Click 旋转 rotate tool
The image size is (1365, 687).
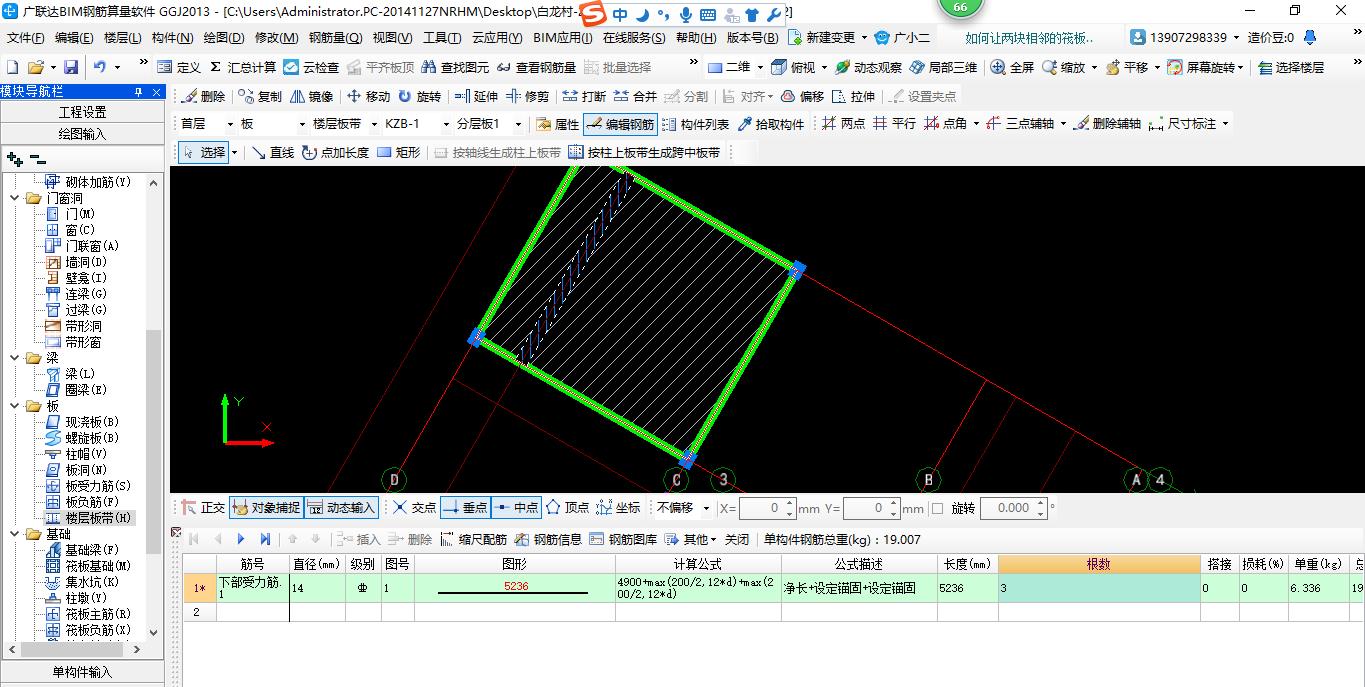point(419,97)
